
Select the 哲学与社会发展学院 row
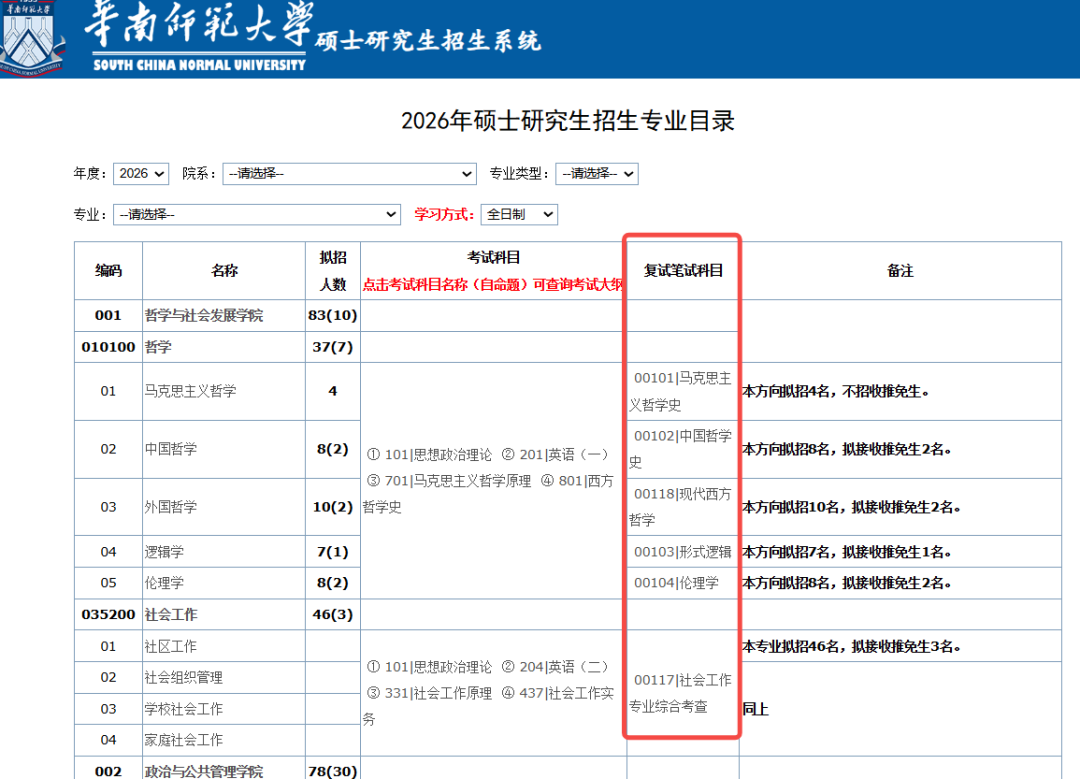[x=204, y=316]
